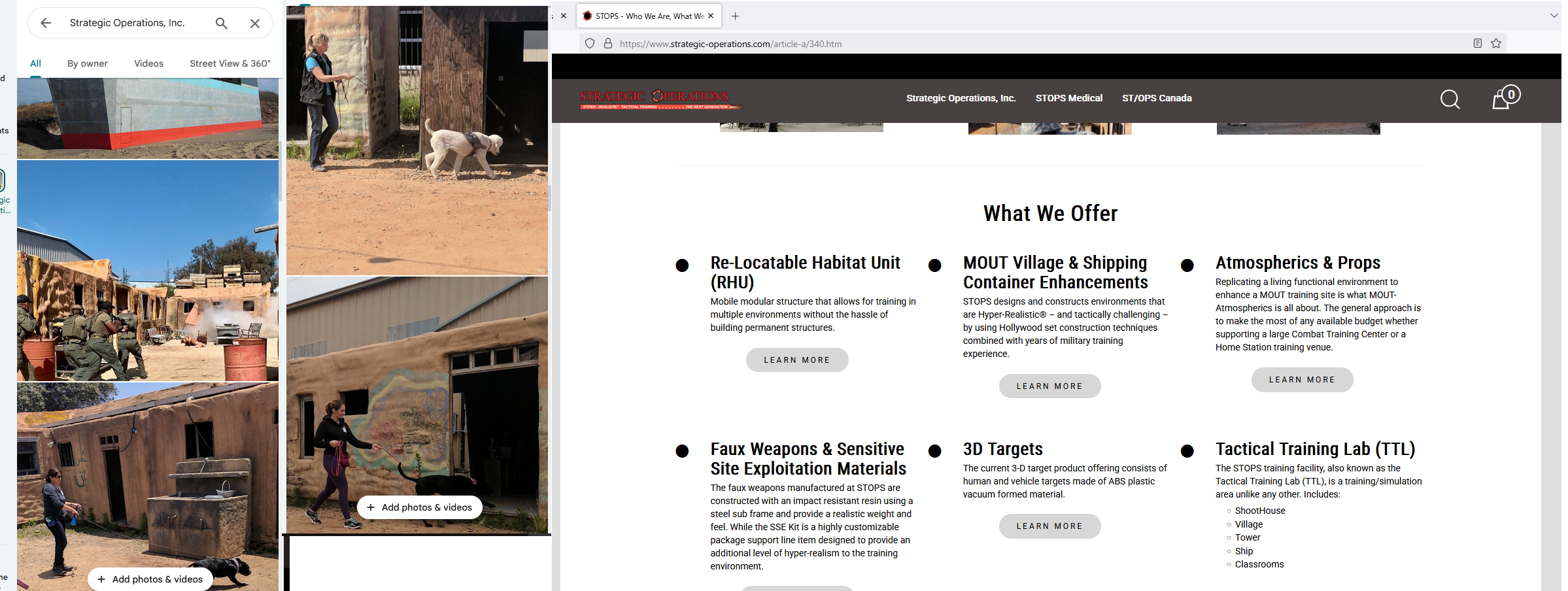Viewport: 1568px width, 591px height.
Task: Click Village in the TTL list
Action: coord(1248,524)
